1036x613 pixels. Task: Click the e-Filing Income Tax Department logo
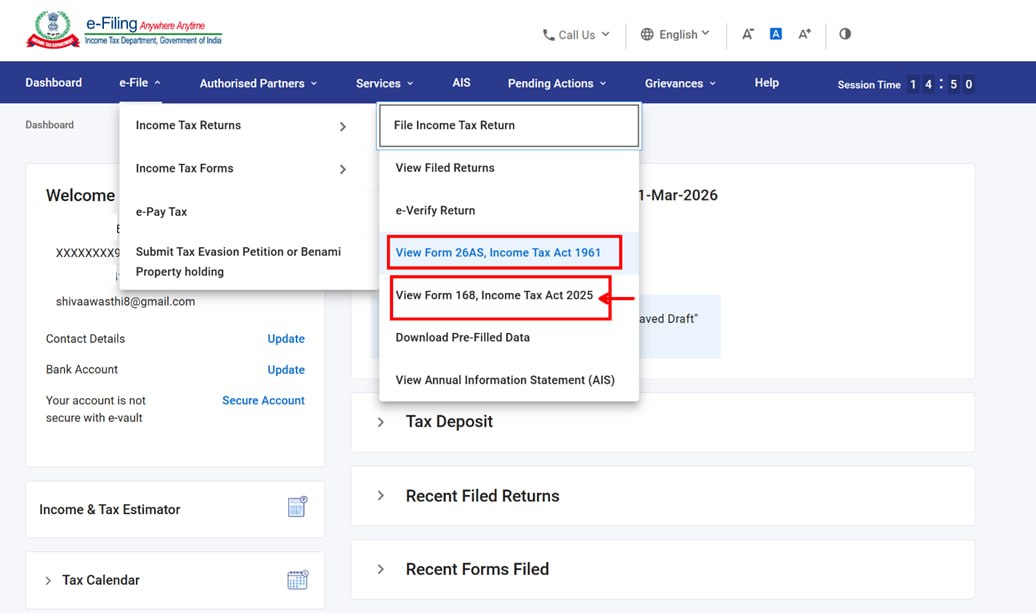pos(124,30)
